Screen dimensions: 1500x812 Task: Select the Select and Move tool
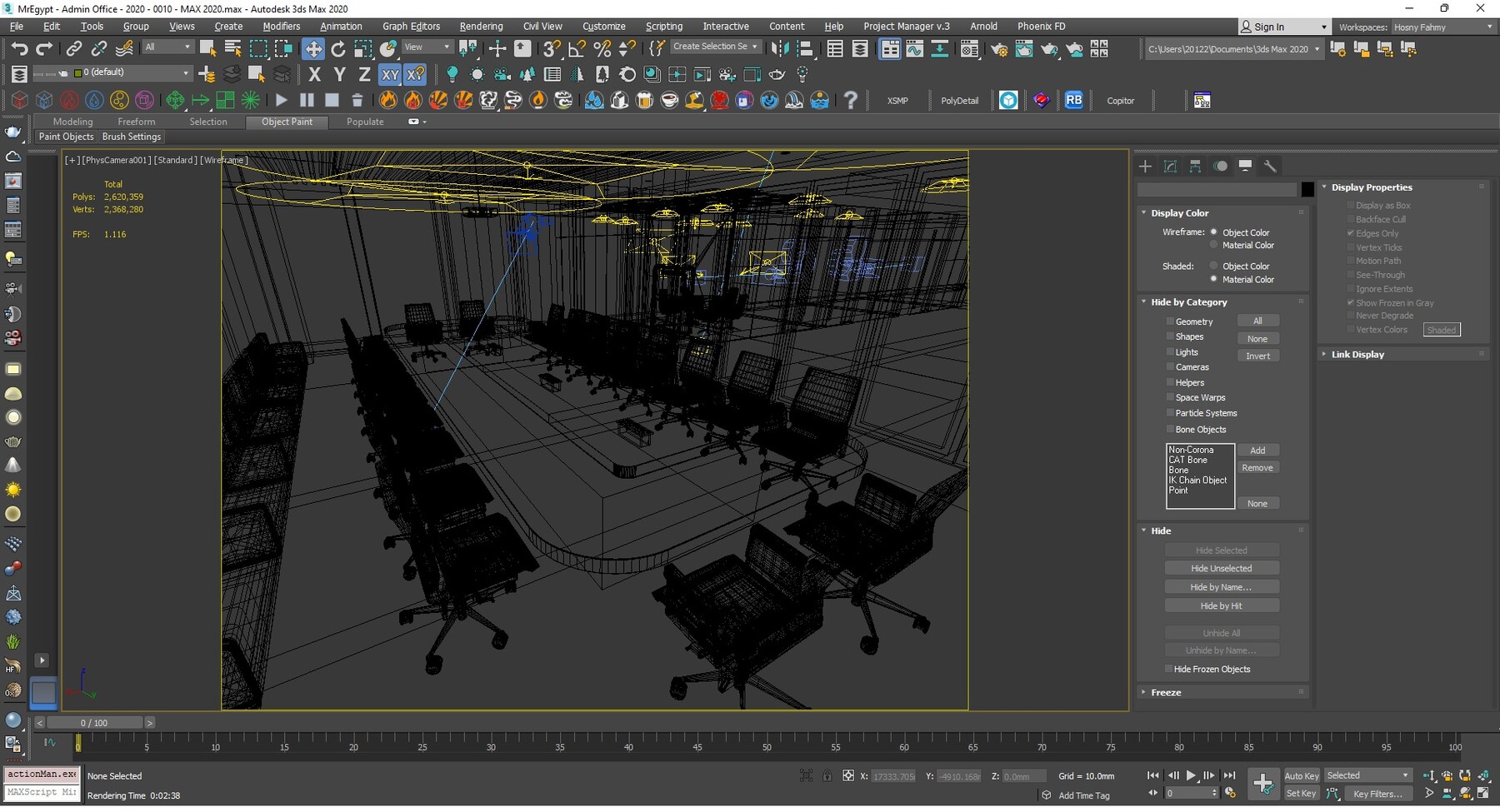click(x=313, y=47)
